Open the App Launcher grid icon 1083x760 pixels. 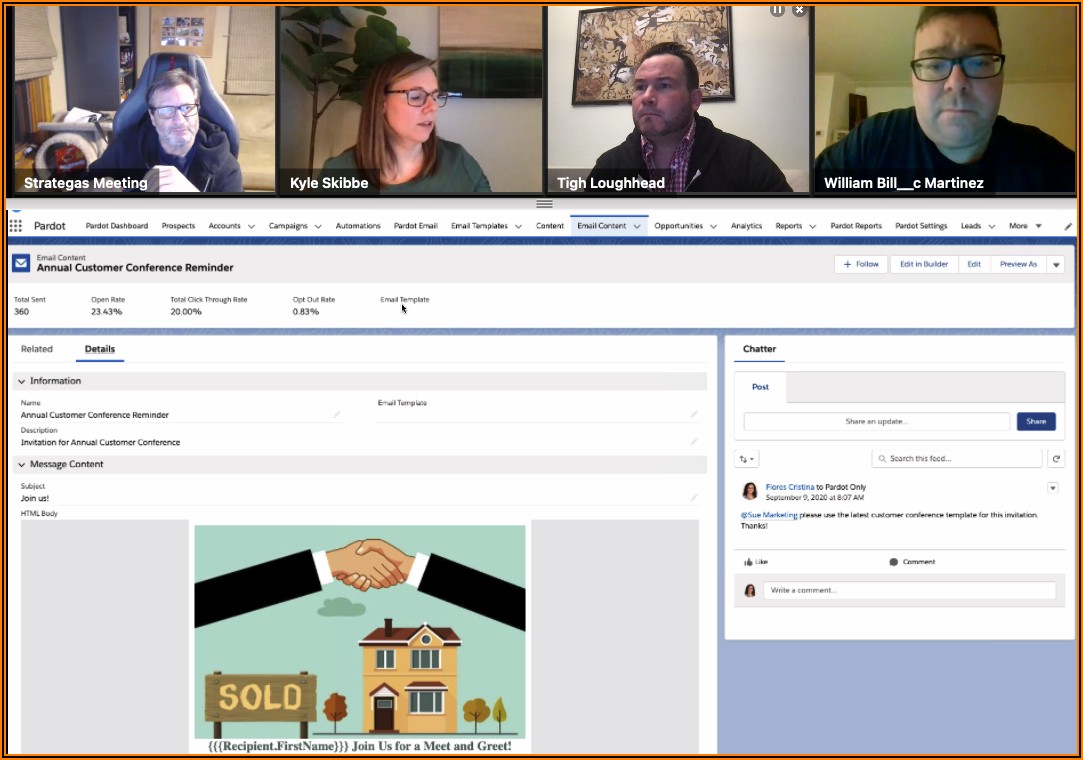(x=15, y=227)
